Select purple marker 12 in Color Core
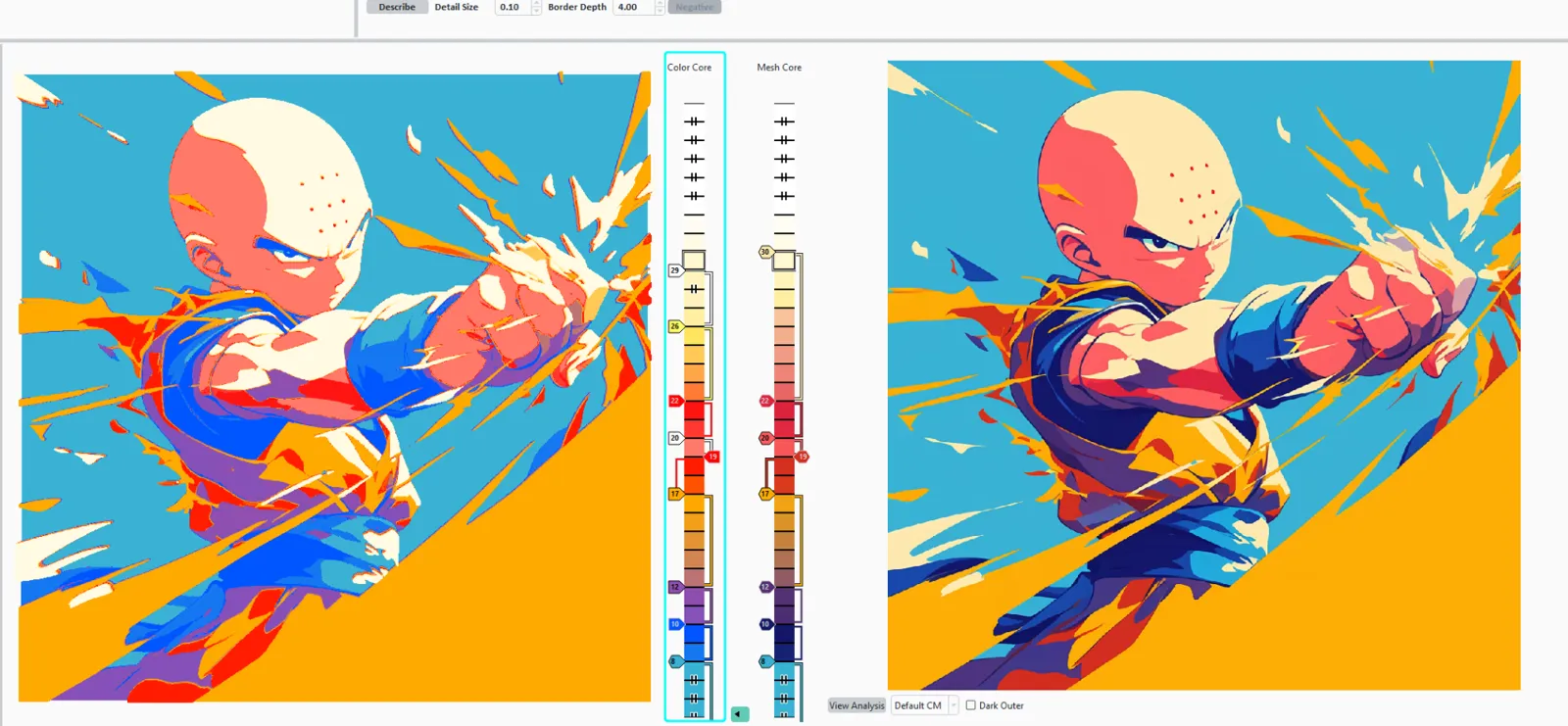 (x=674, y=587)
